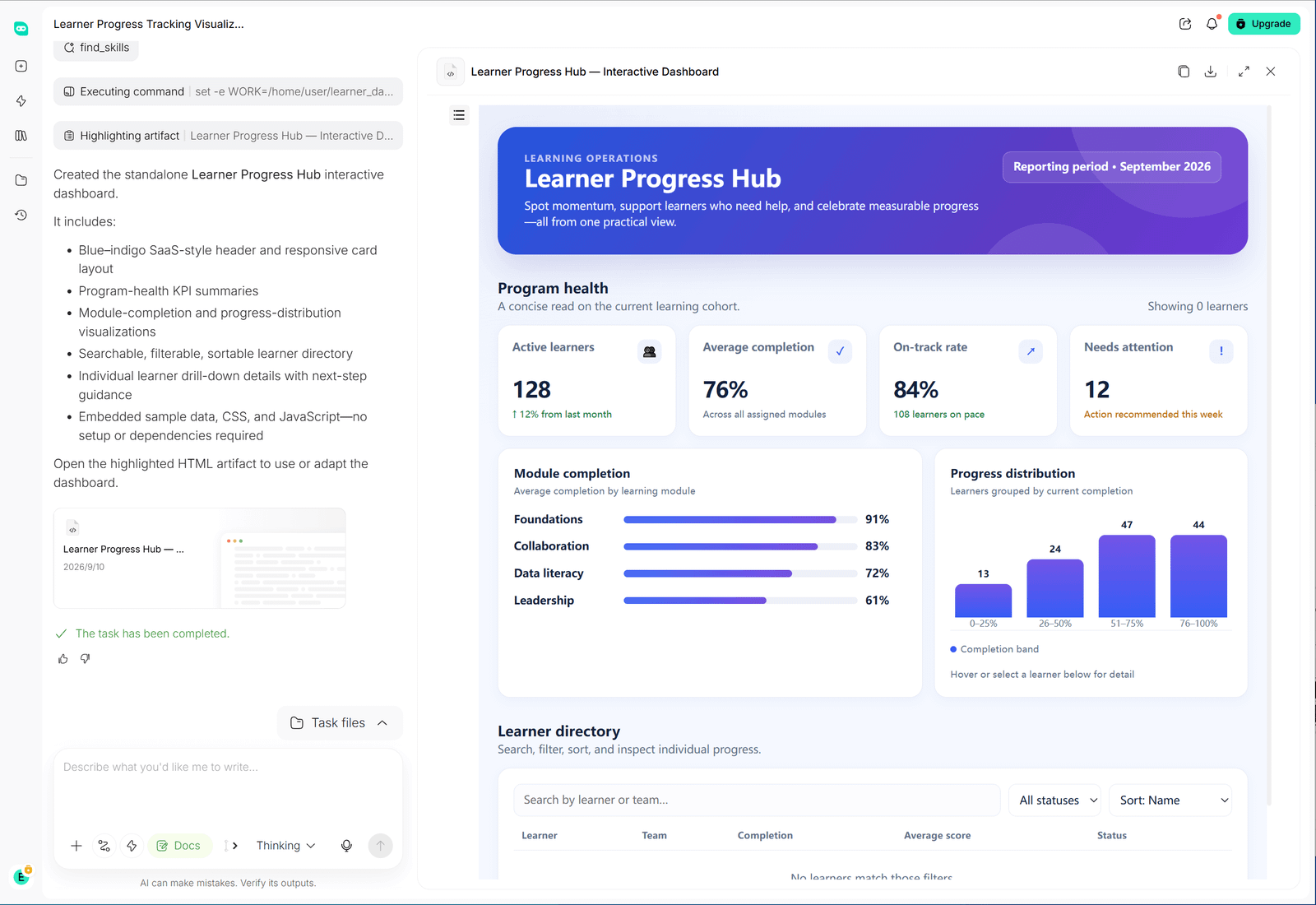Viewport: 1316px width, 905px height.
Task: Give thumbs up feedback
Action: [63, 659]
